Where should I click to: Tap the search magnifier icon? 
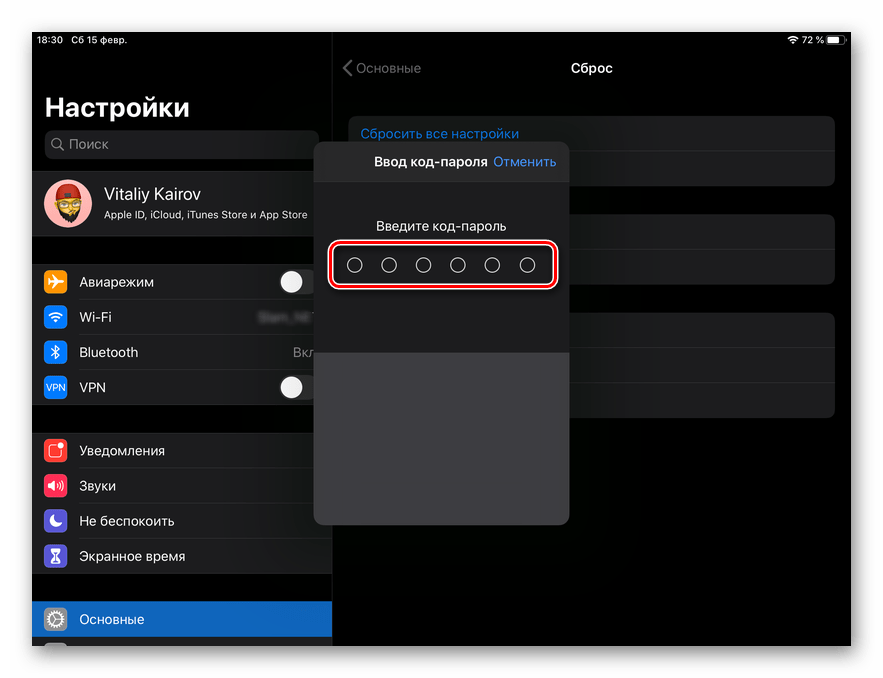point(57,144)
